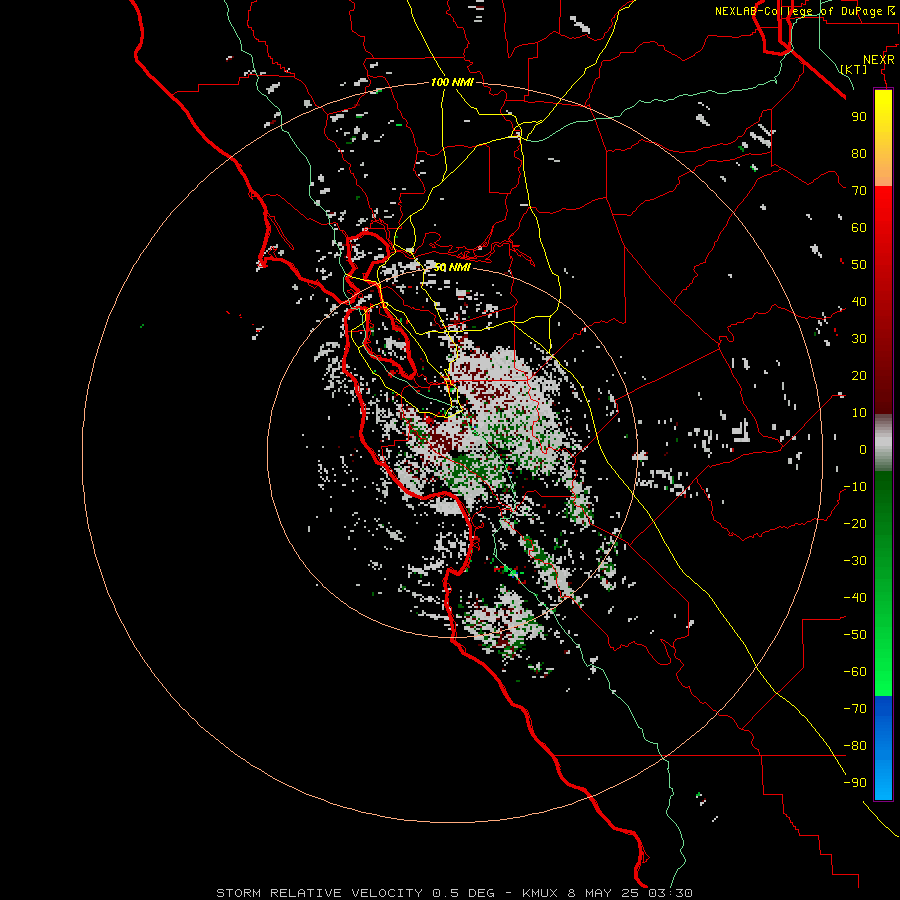This screenshot has height=900, width=900.
Task: Click the 90 value on the velocity scale
Action: click(x=859, y=117)
